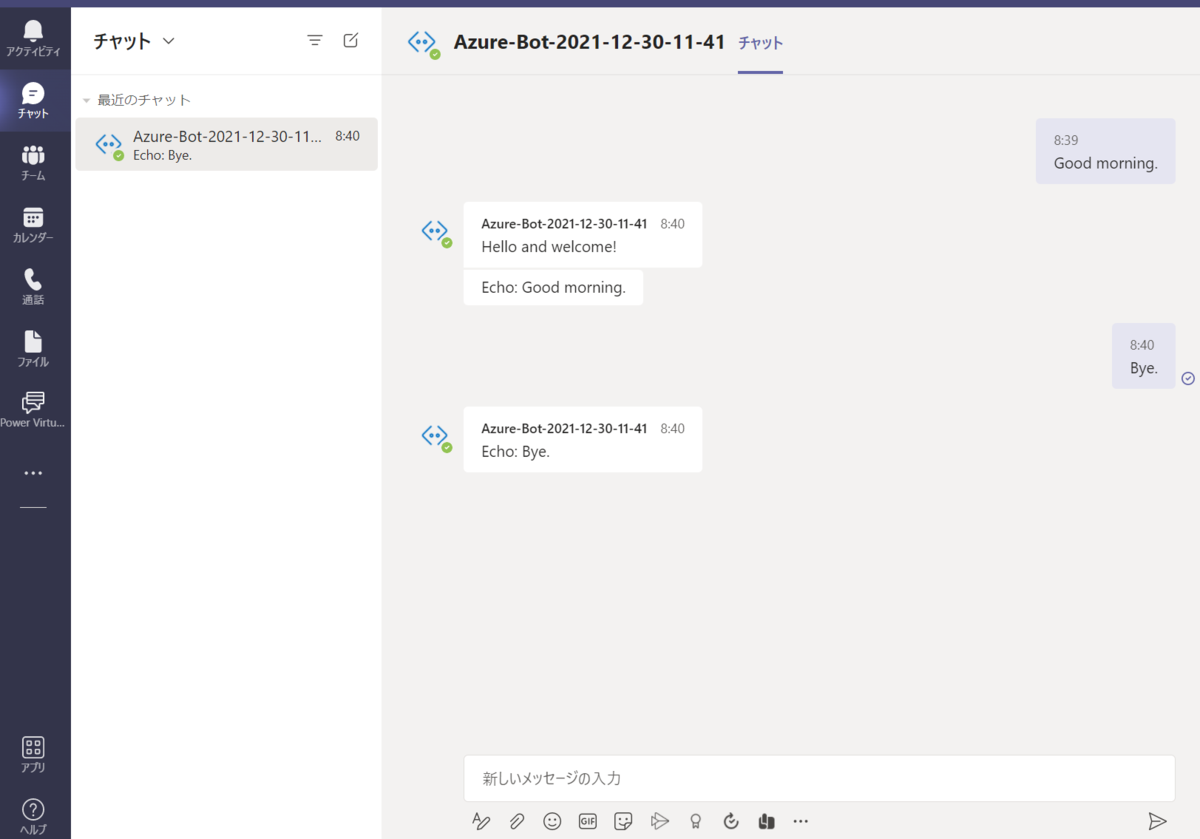This screenshot has width=1200, height=839.
Task: Click the sent message 'Good morning.'
Action: (1105, 151)
